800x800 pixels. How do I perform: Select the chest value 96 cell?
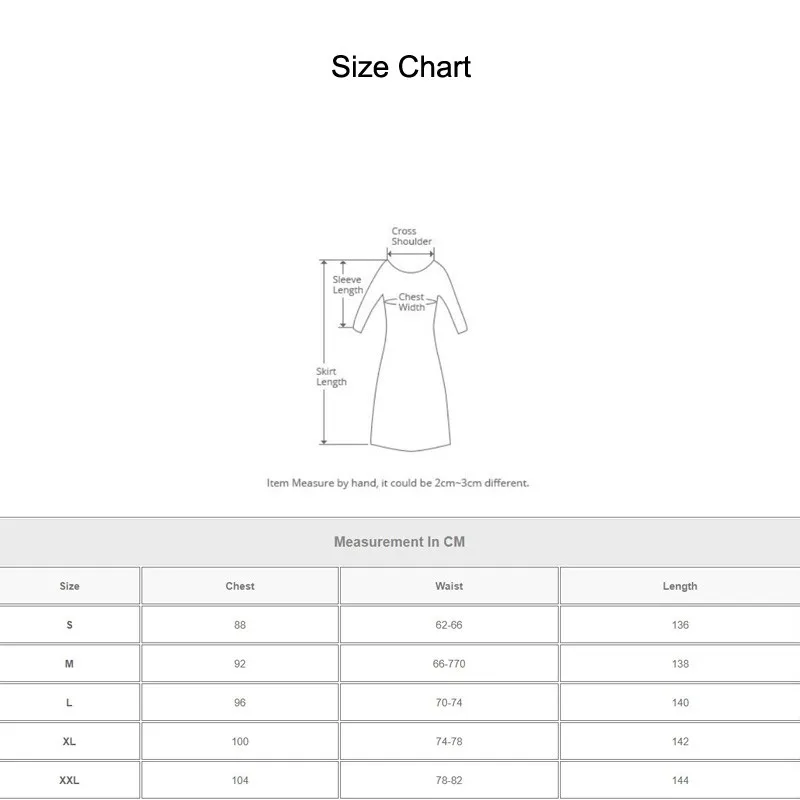coord(240,703)
